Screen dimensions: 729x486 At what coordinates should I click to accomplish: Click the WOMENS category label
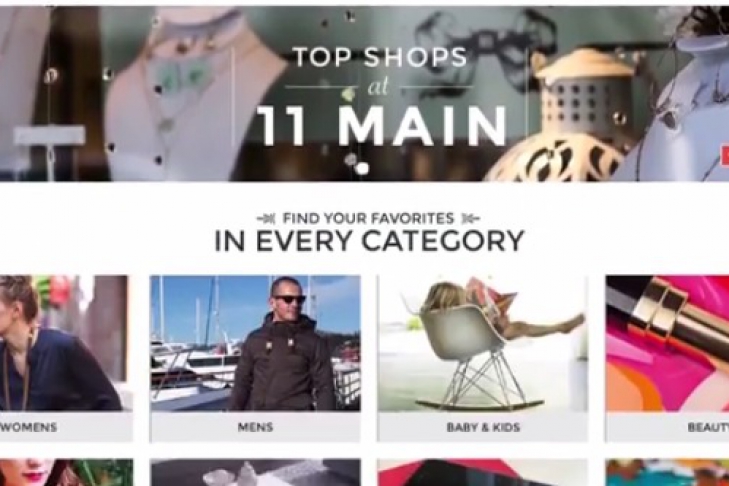29,427
